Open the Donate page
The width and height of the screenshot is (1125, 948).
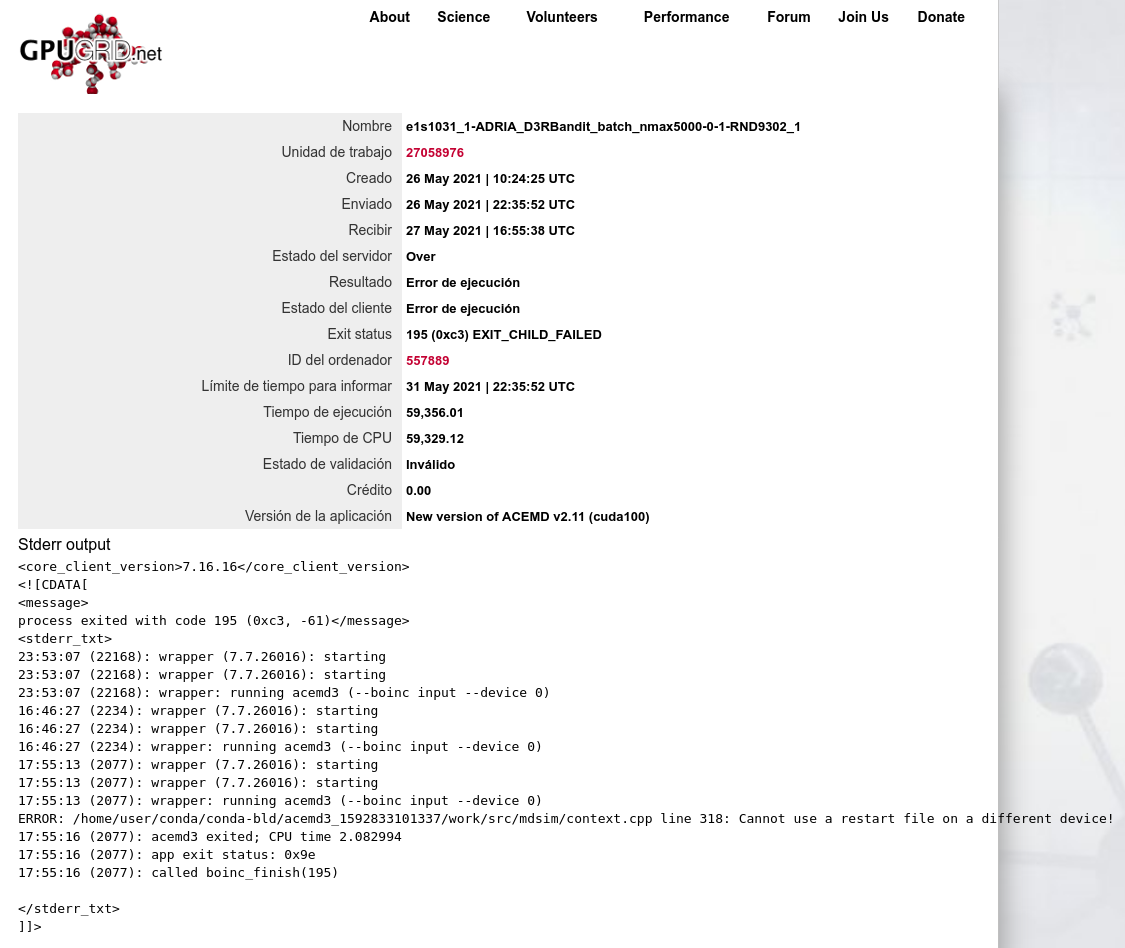940,17
